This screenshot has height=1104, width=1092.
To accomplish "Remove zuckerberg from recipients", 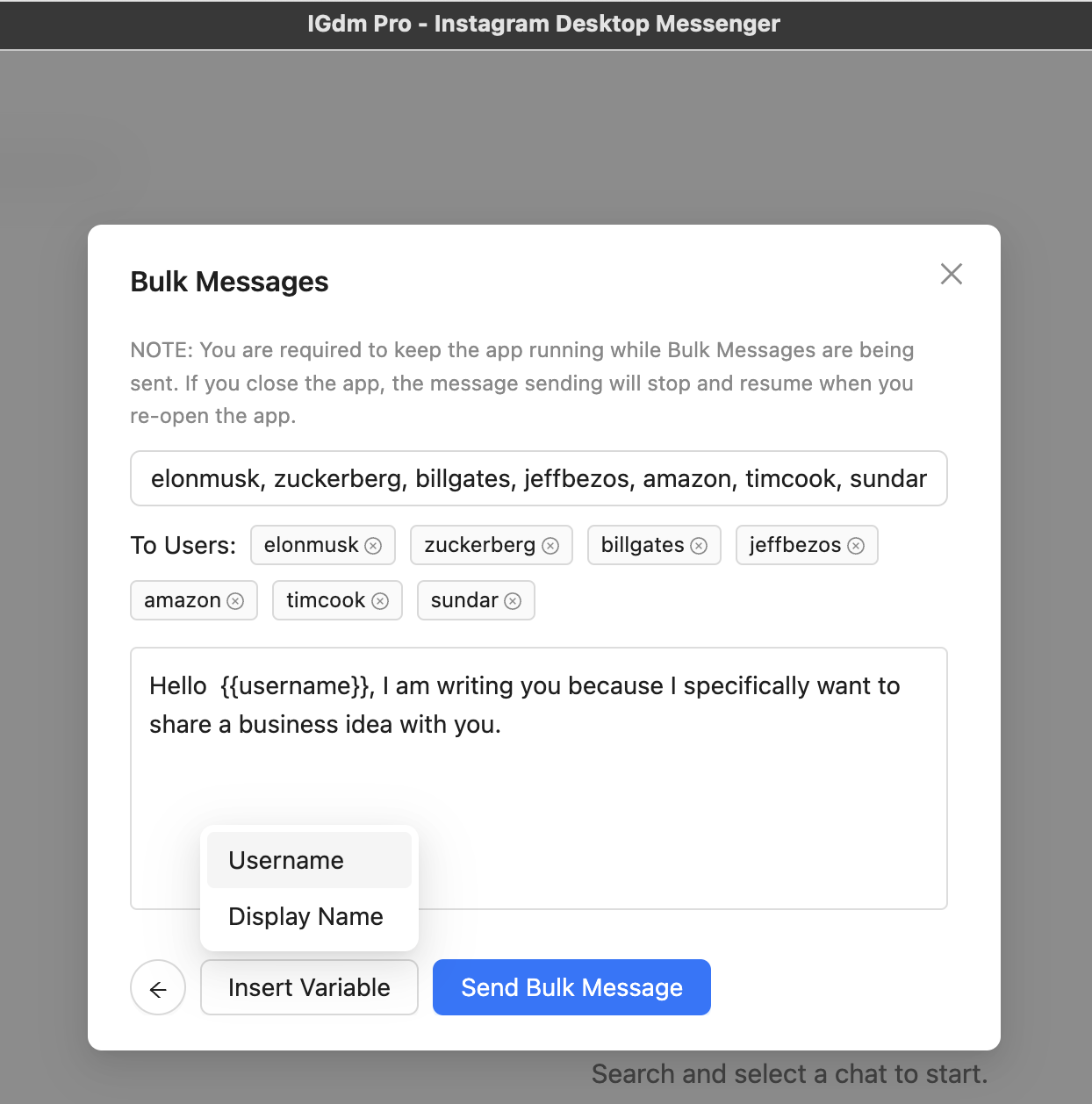I will (x=550, y=546).
